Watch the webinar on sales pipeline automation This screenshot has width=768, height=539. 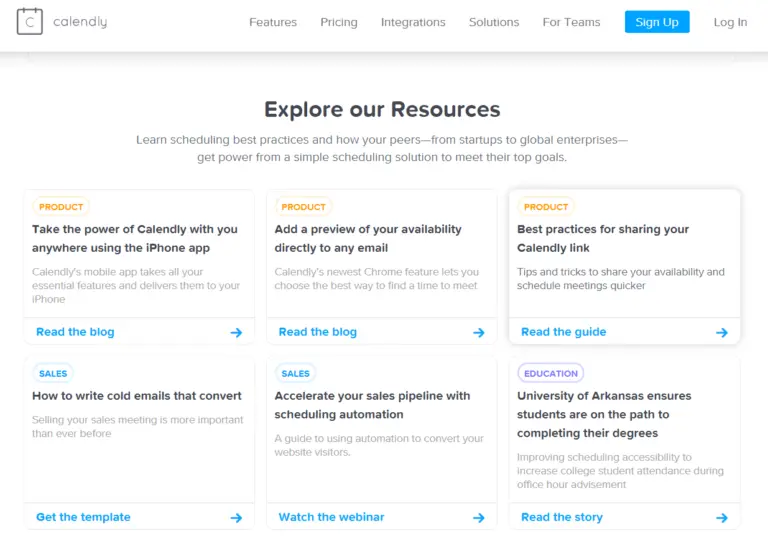pos(331,517)
